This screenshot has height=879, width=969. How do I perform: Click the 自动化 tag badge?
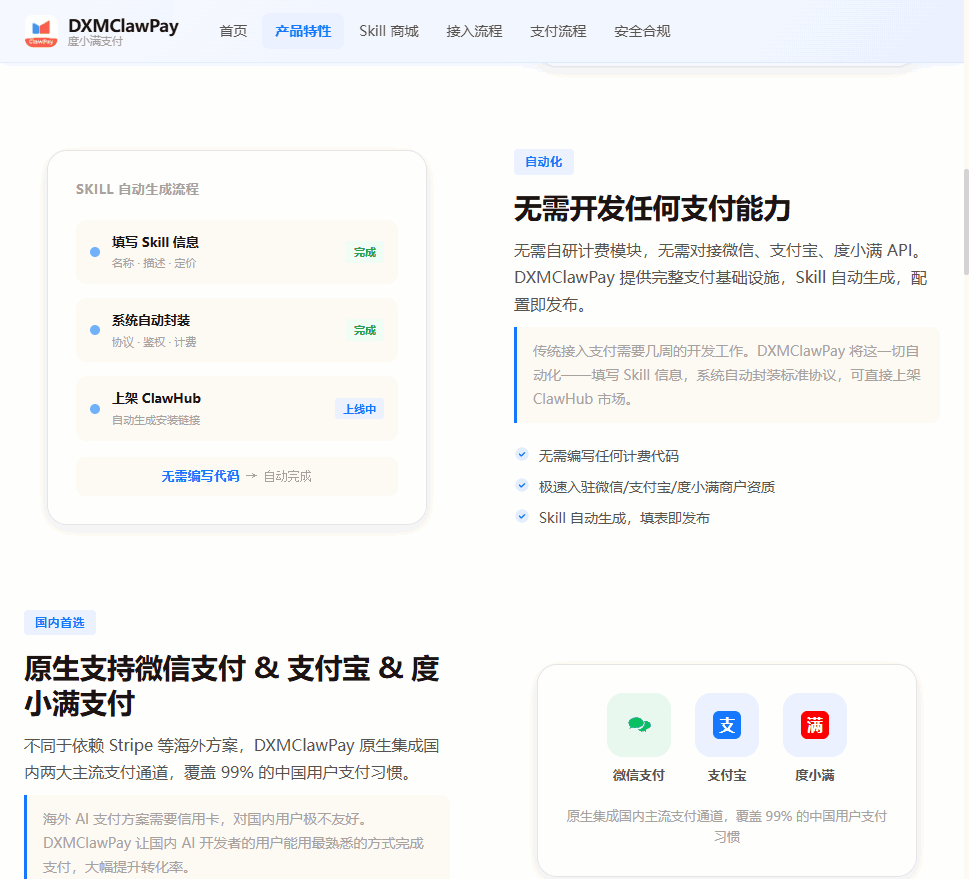(544, 162)
